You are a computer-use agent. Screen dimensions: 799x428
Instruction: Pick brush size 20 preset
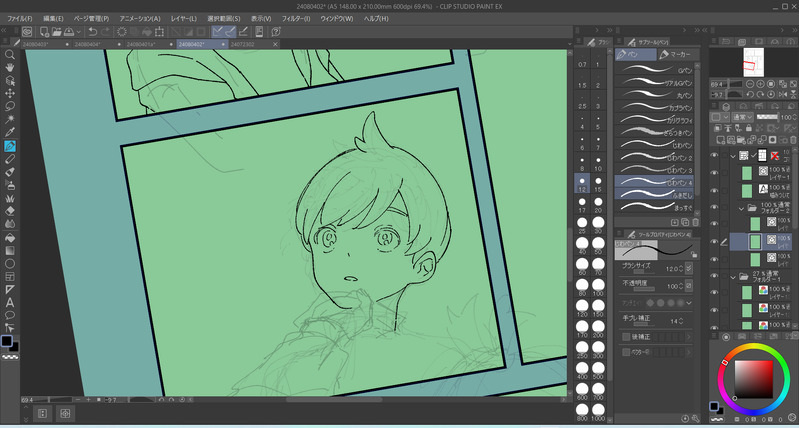[x=598, y=205]
